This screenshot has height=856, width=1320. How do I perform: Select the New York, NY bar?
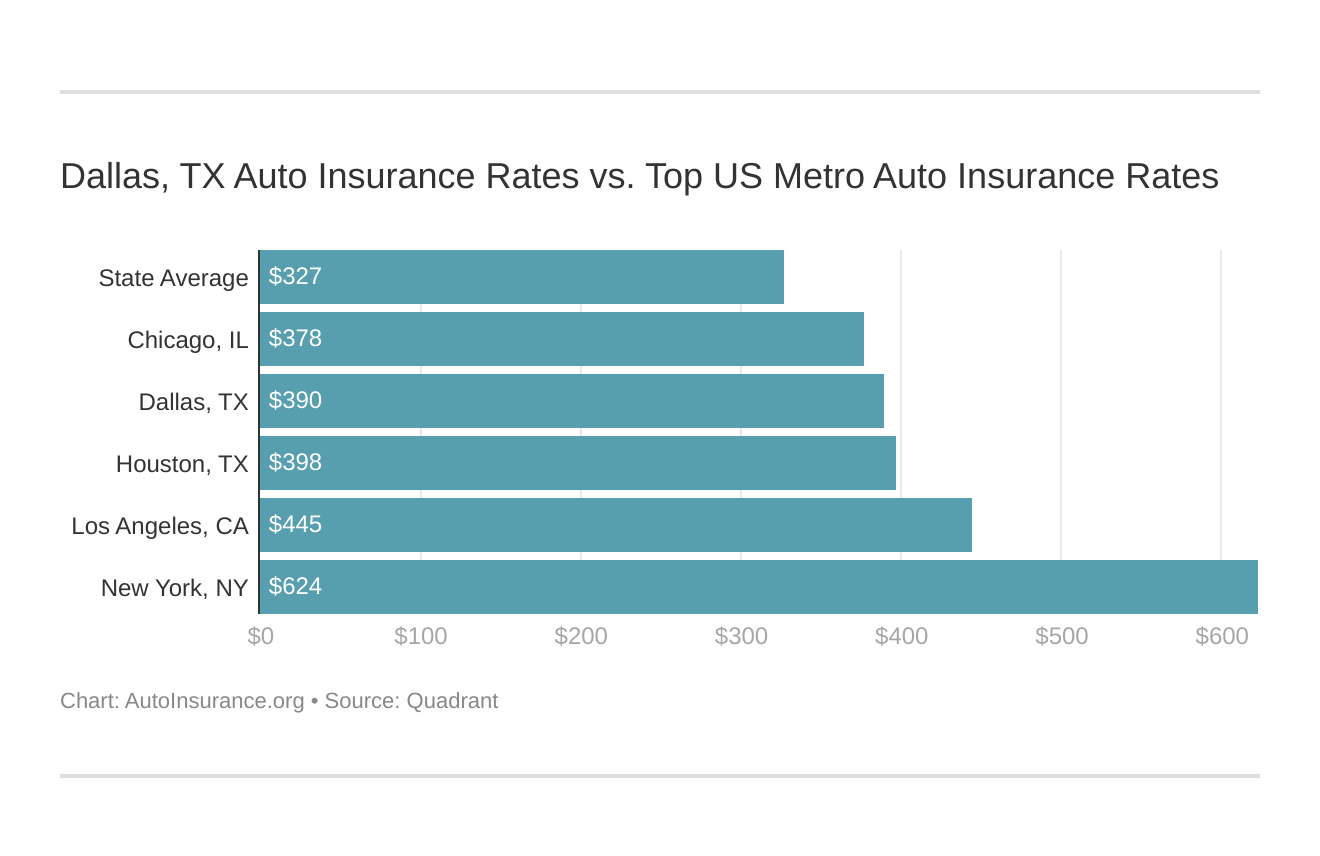pos(758,587)
